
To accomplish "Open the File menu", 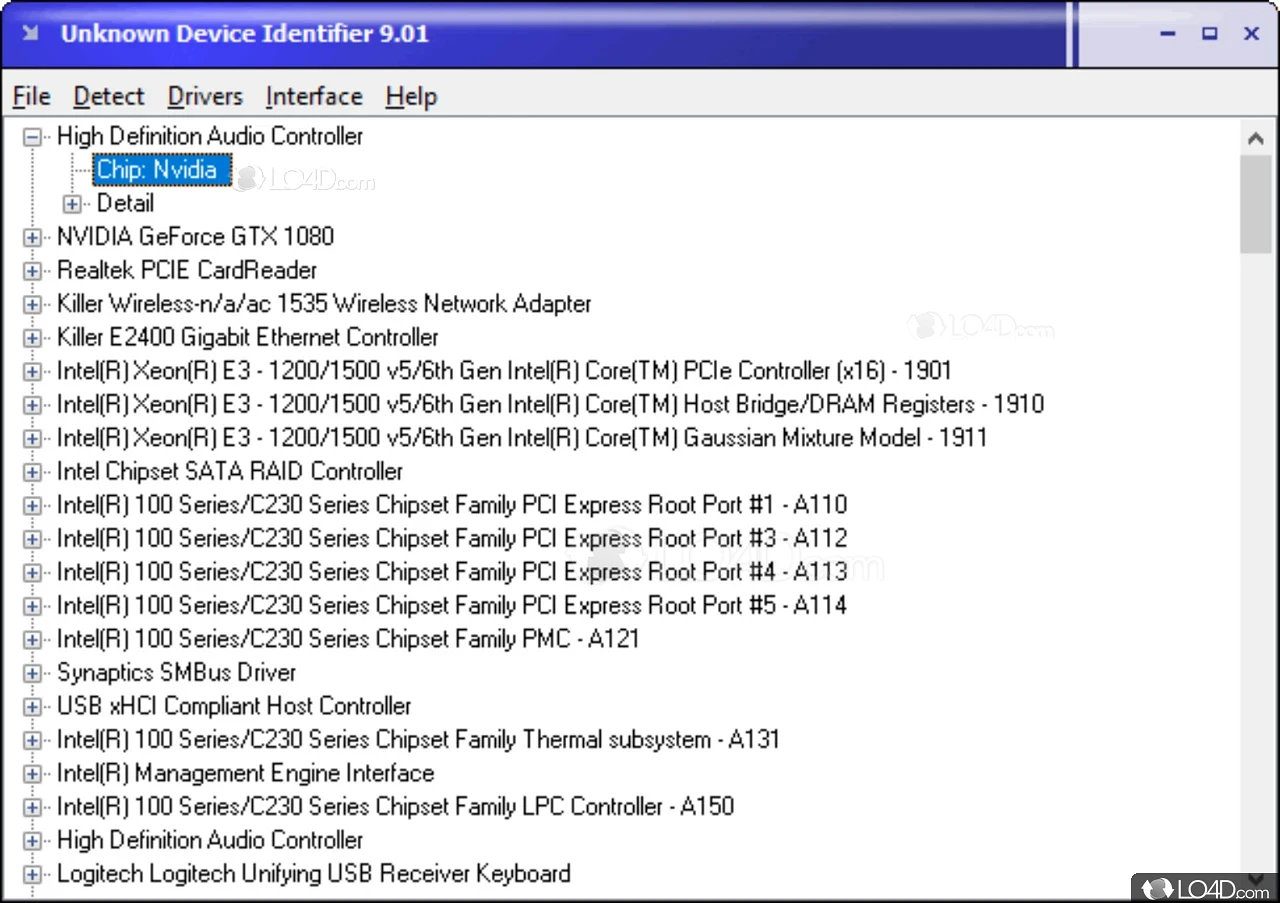I will tap(32, 97).
